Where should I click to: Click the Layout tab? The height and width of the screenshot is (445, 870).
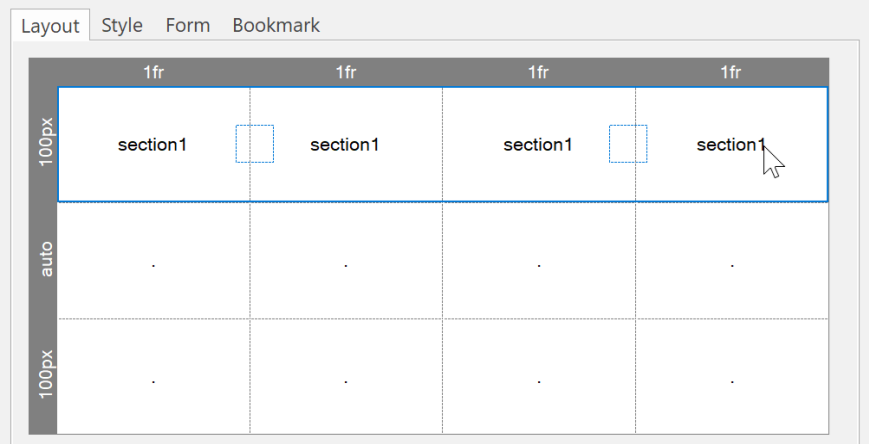[50, 26]
